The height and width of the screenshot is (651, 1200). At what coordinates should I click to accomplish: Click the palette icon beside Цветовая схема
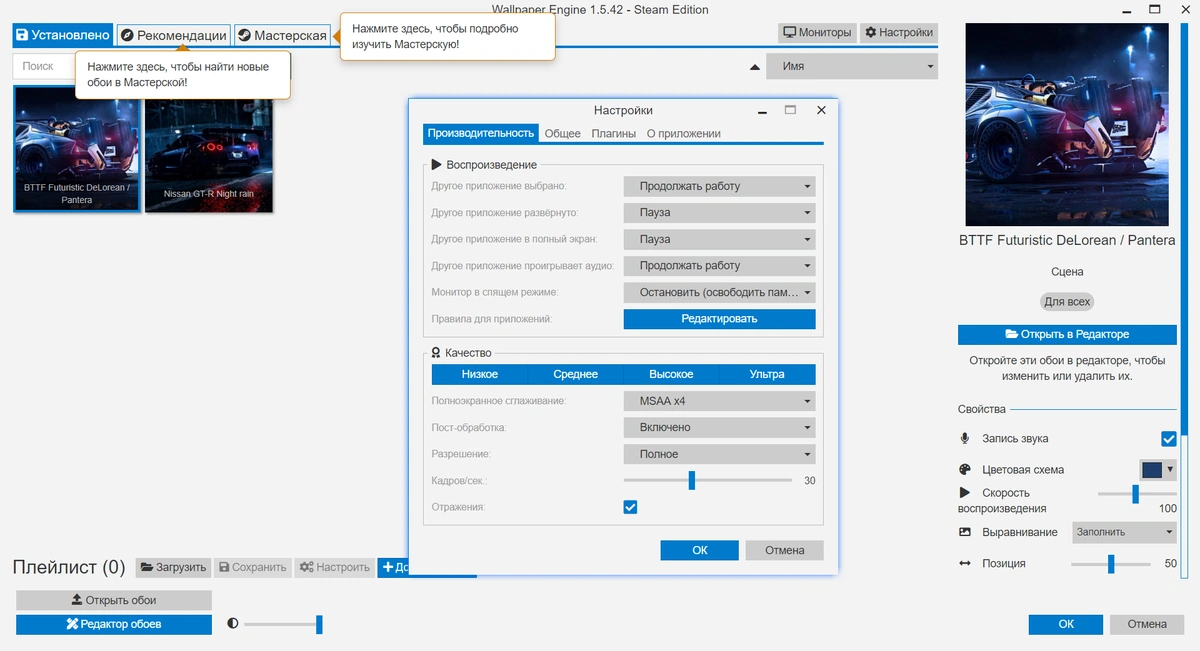coord(965,469)
